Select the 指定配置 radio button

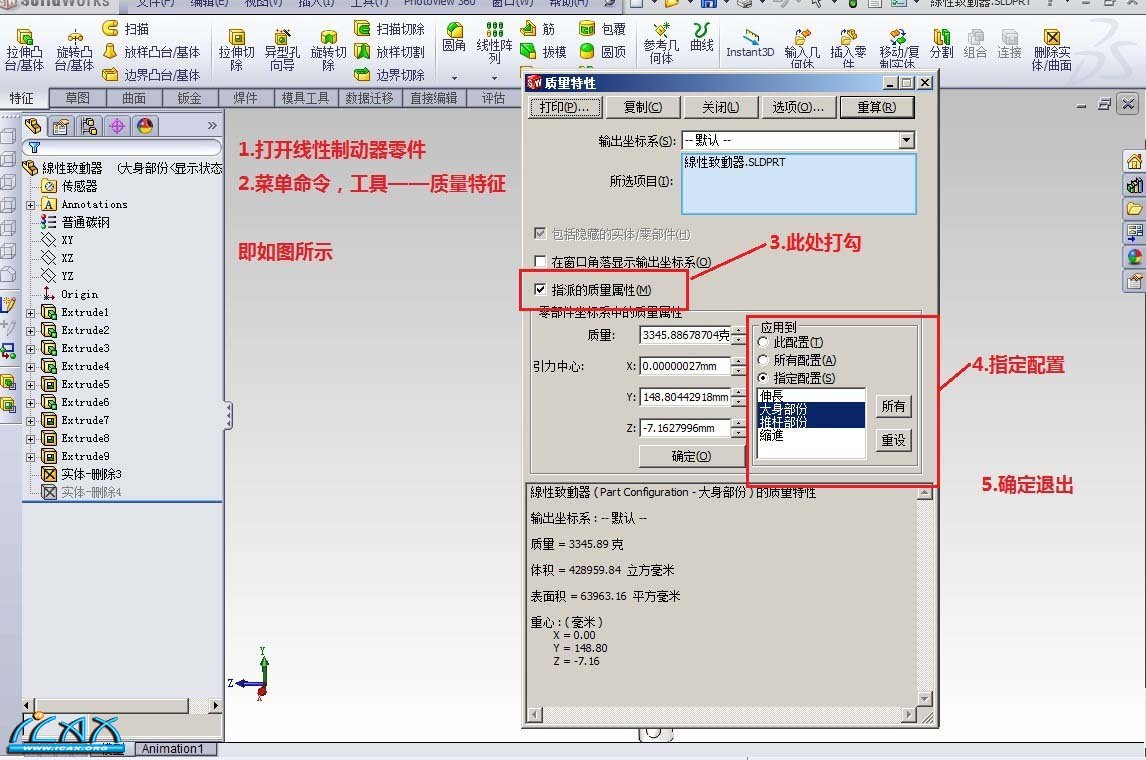point(764,378)
